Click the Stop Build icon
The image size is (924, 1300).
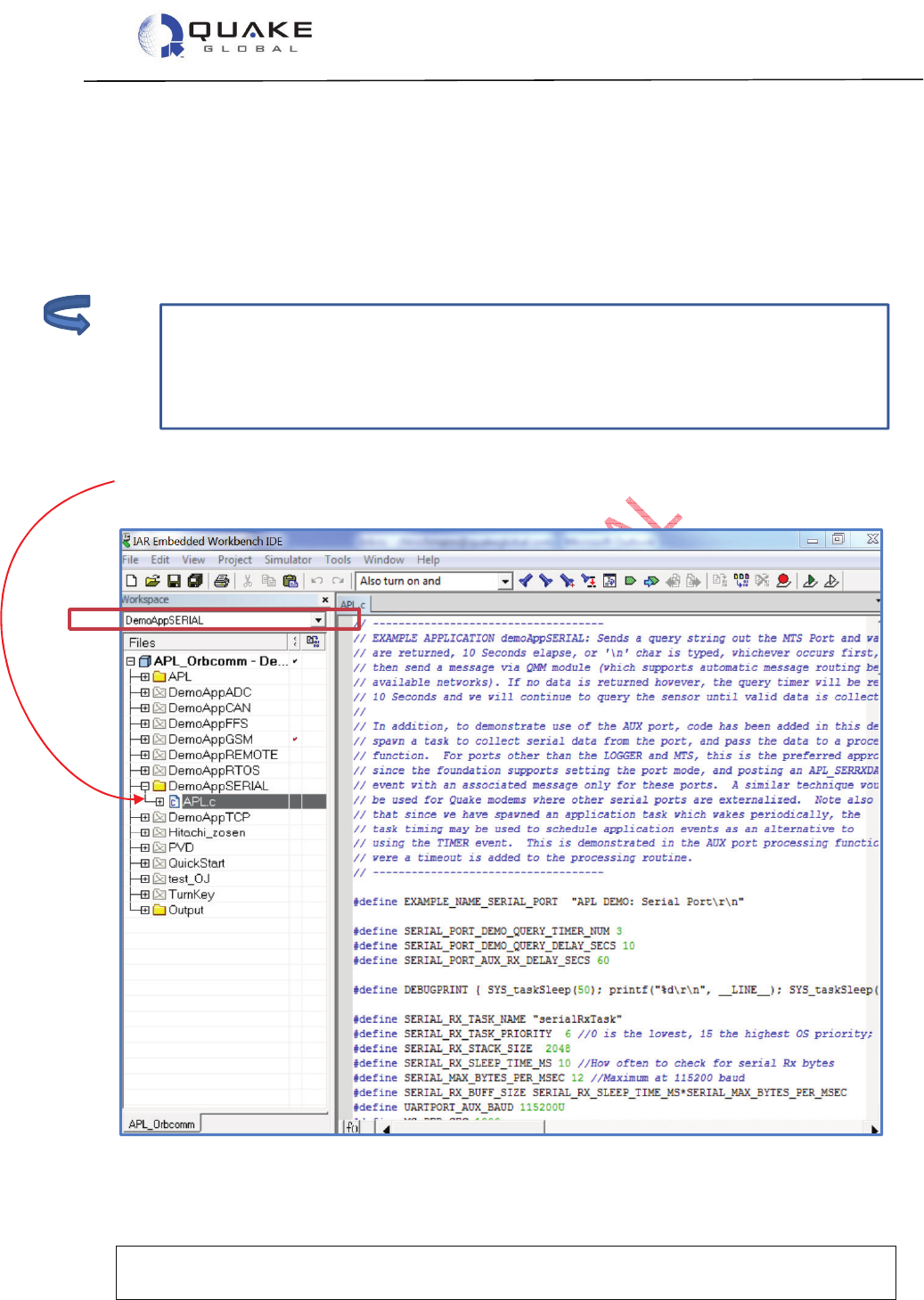(762, 581)
